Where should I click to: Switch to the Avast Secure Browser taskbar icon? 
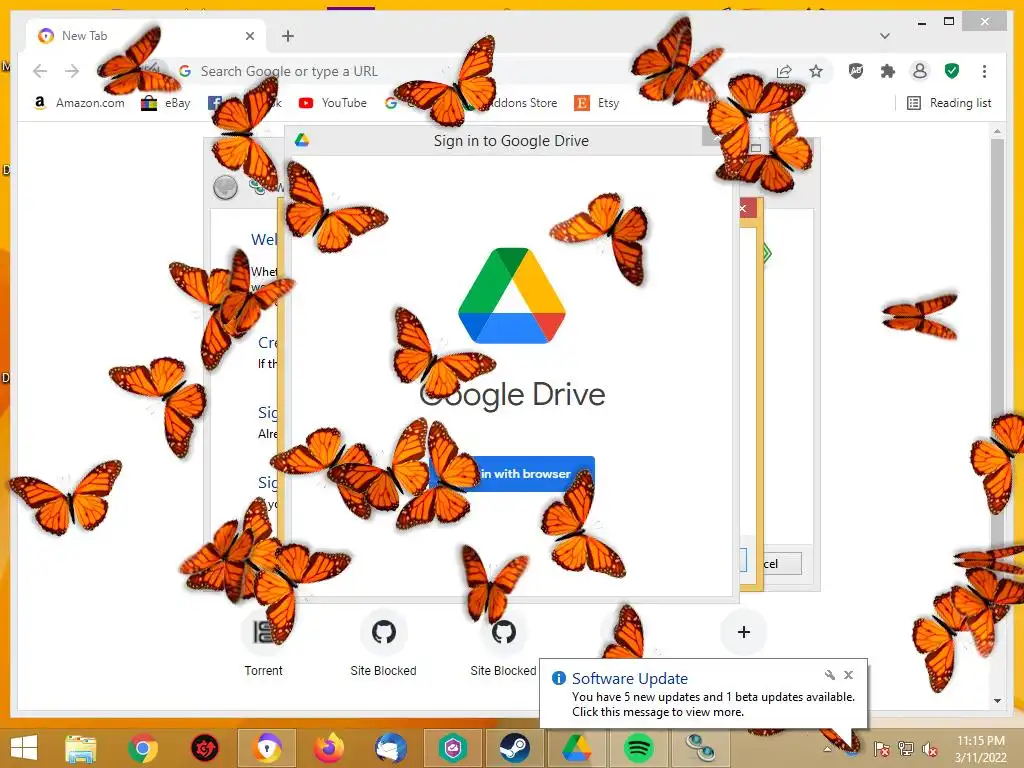pos(267,748)
